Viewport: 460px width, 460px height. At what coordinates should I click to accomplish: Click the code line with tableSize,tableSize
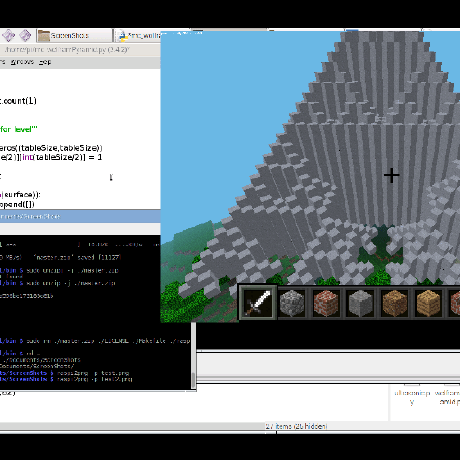51,148
